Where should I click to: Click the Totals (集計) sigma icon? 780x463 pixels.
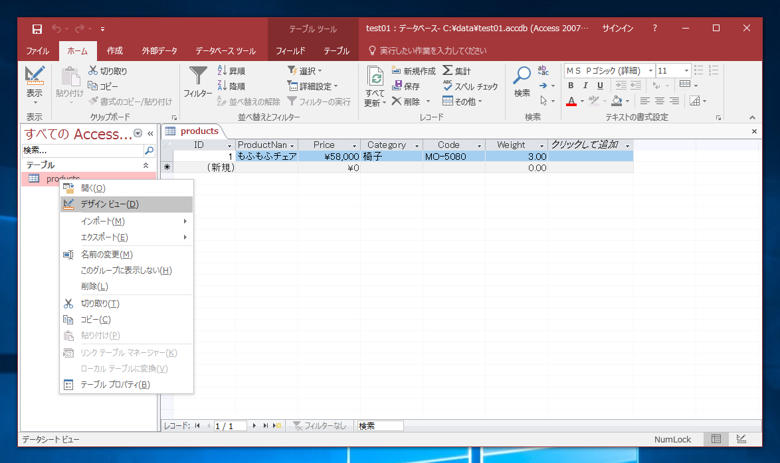click(x=448, y=71)
